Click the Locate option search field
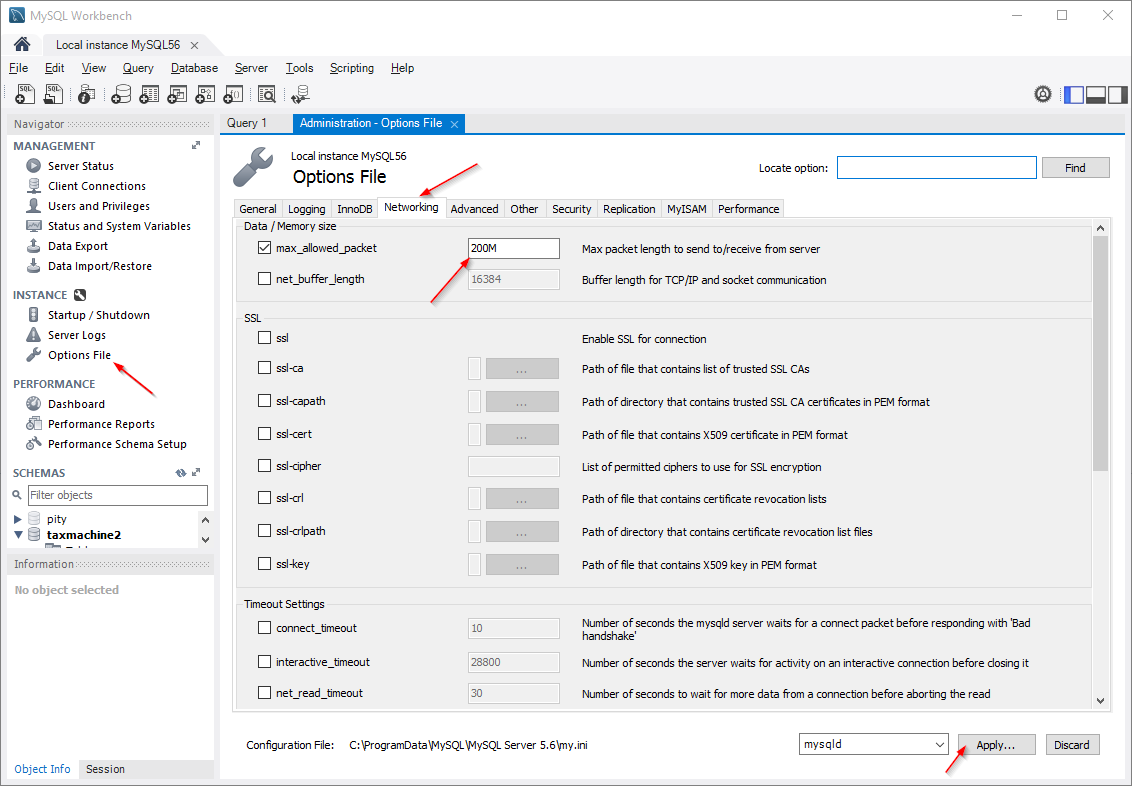Viewport: 1132px width, 786px height. point(936,168)
